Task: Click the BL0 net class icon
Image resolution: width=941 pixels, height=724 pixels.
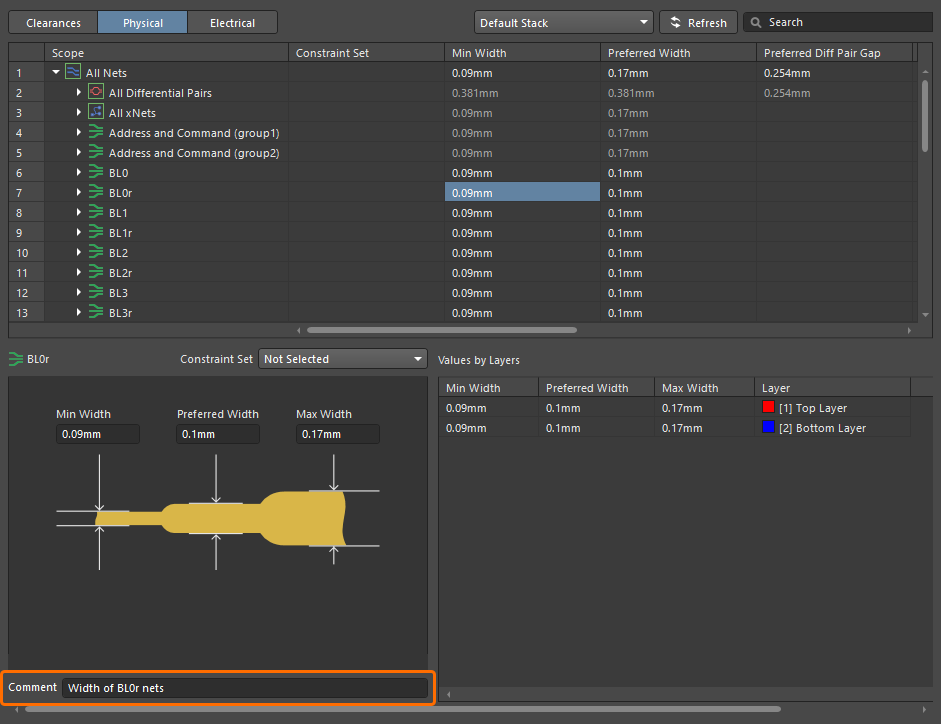Action: tap(96, 173)
